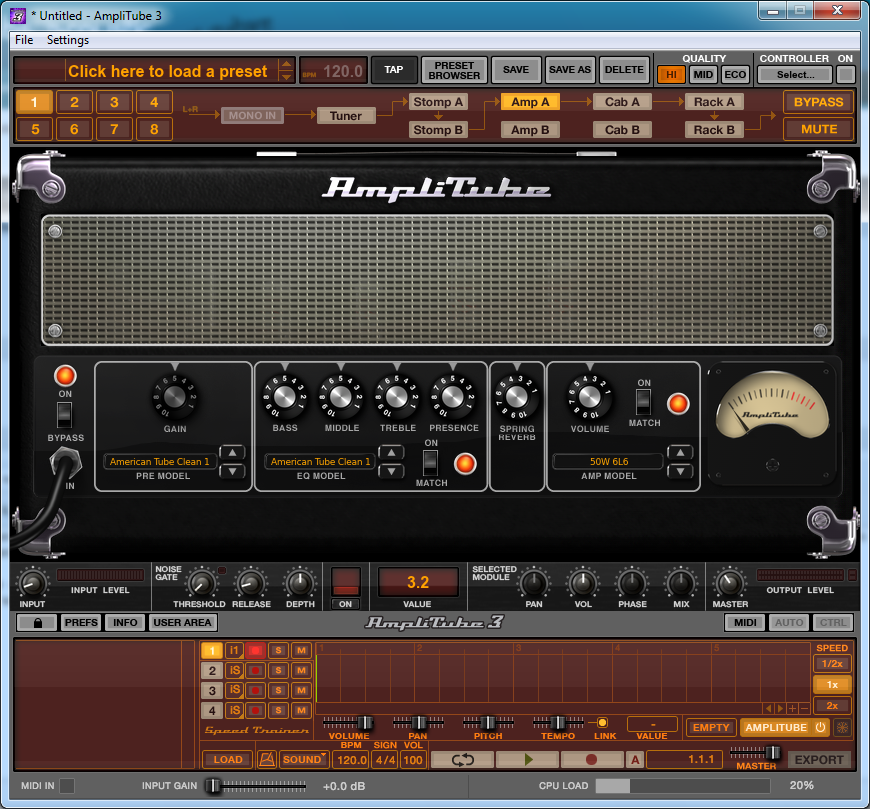Start playback with the green play button
Image resolution: width=870 pixels, height=809 pixels.
[528, 759]
